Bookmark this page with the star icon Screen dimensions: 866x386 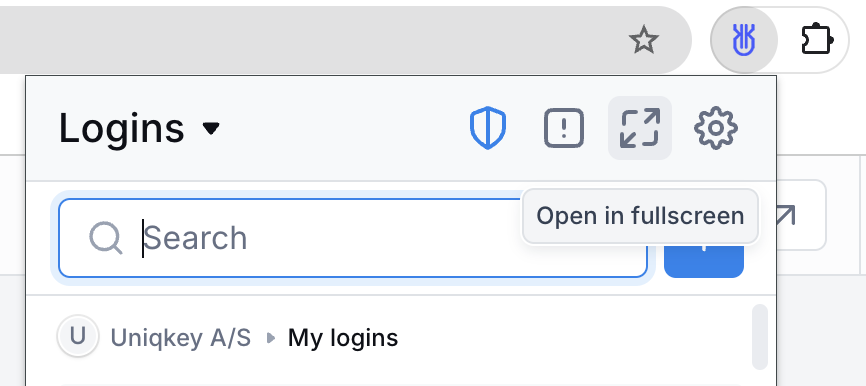pyautogui.click(x=643, y=40)
